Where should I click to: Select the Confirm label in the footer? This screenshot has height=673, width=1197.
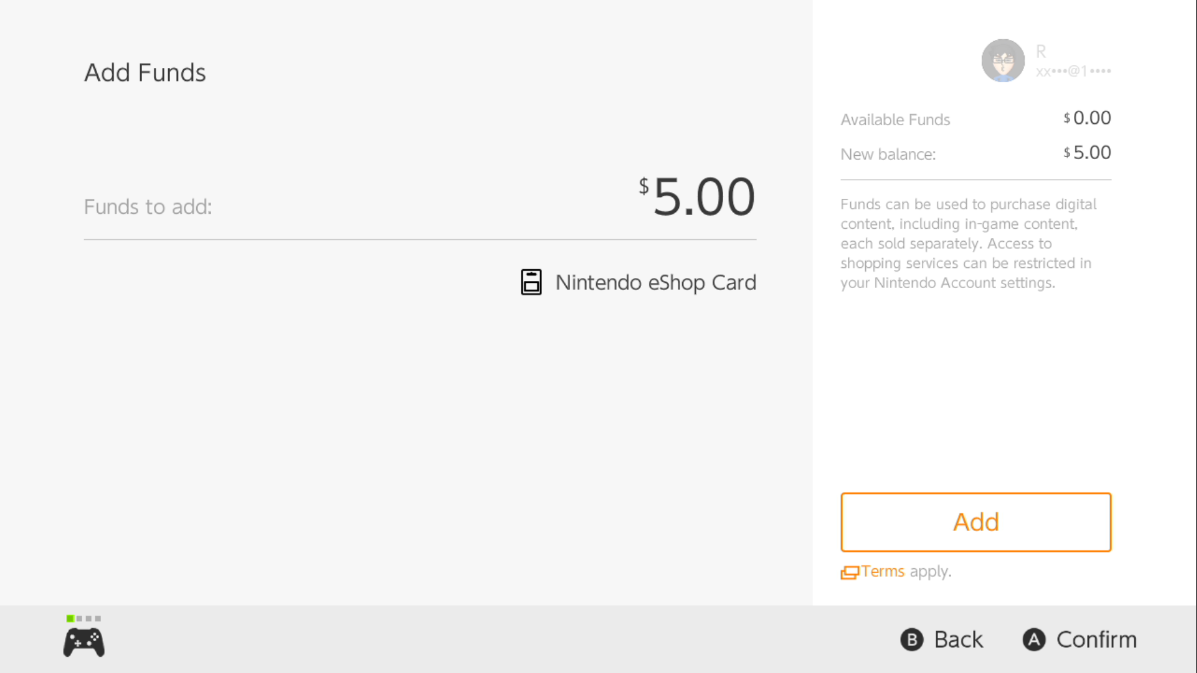tap(1096, 640)
